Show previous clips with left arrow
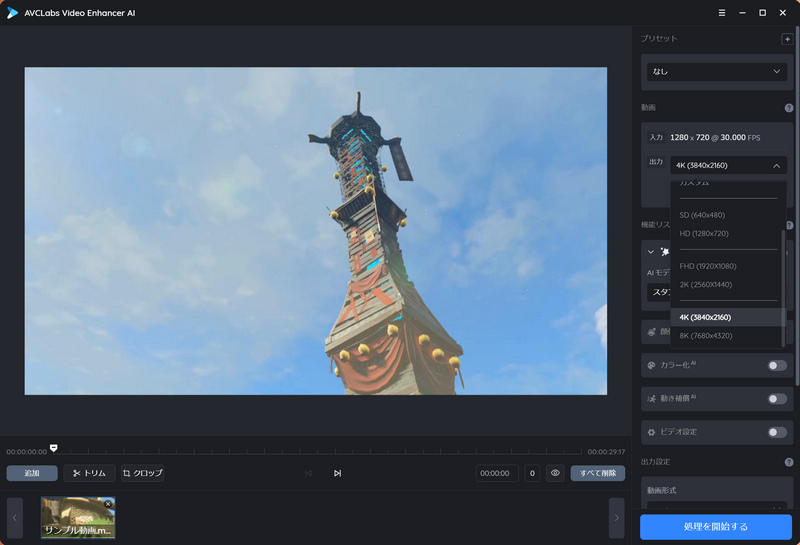 15,518
